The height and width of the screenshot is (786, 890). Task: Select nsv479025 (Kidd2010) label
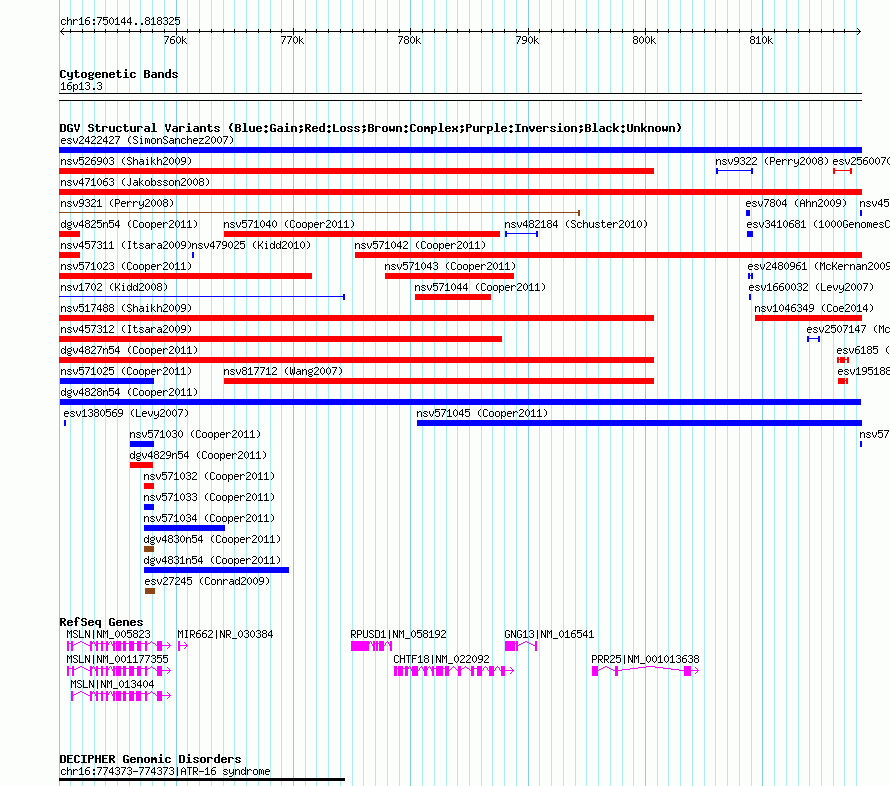coord(251,245)
